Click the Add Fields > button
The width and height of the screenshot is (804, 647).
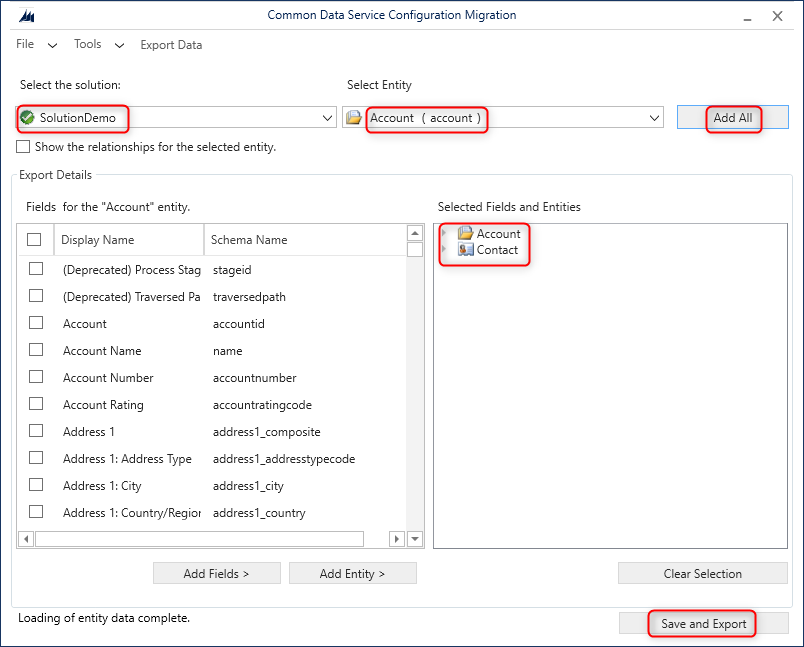tap(217, 574)
